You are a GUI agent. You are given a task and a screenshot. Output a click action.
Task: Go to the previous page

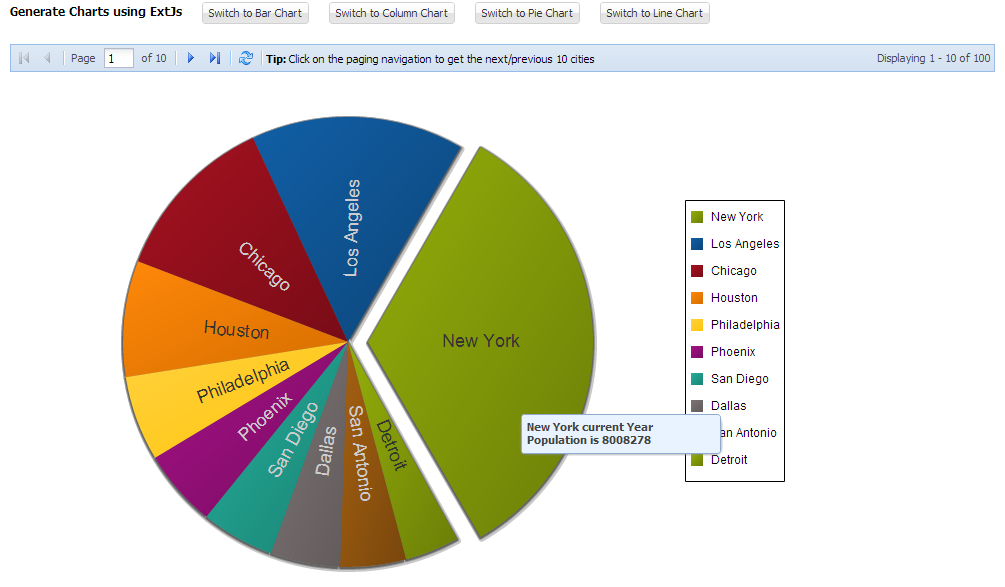[x=46, y=58]
